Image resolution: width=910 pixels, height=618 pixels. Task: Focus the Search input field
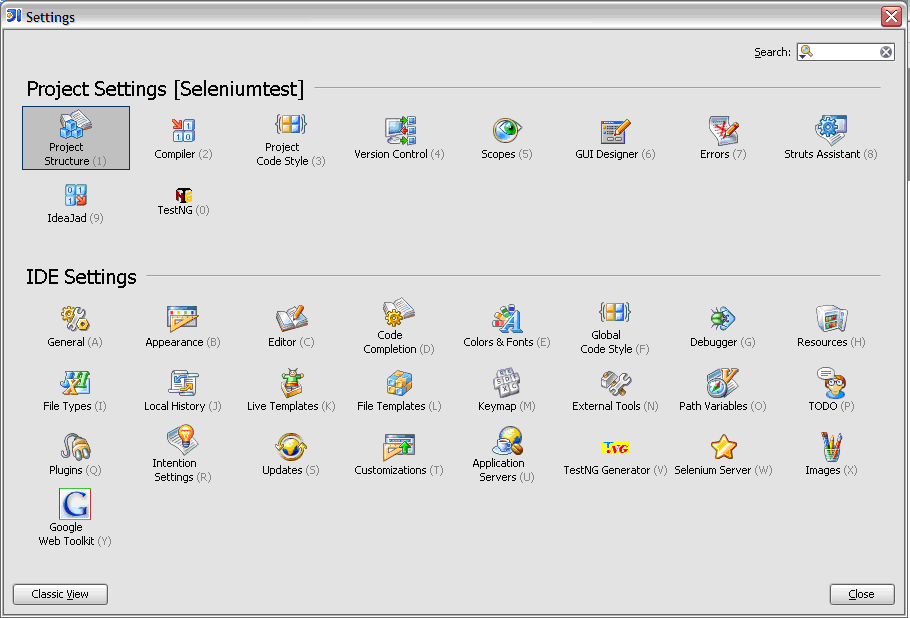847,52
